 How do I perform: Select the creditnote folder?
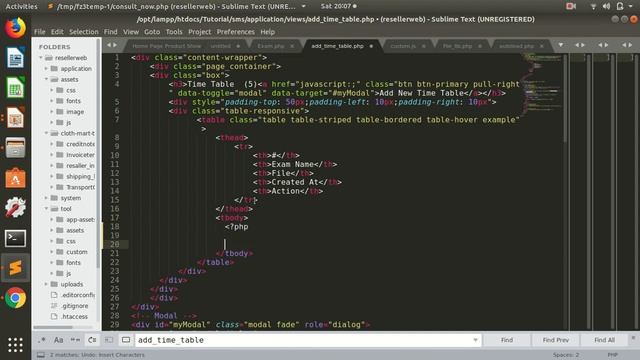[x=80, y=144]
